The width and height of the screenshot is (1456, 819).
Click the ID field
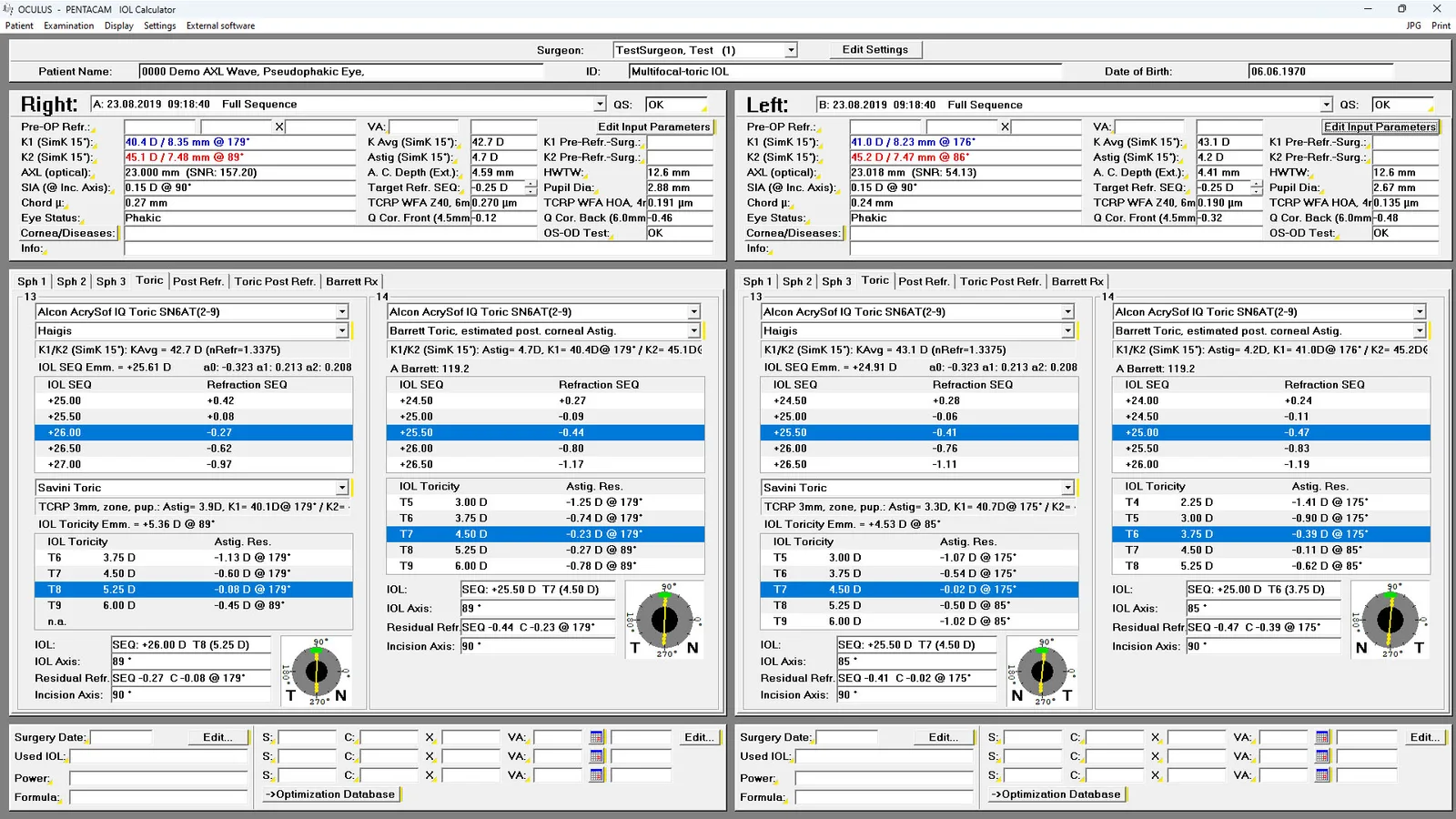(x=845, y=71)
